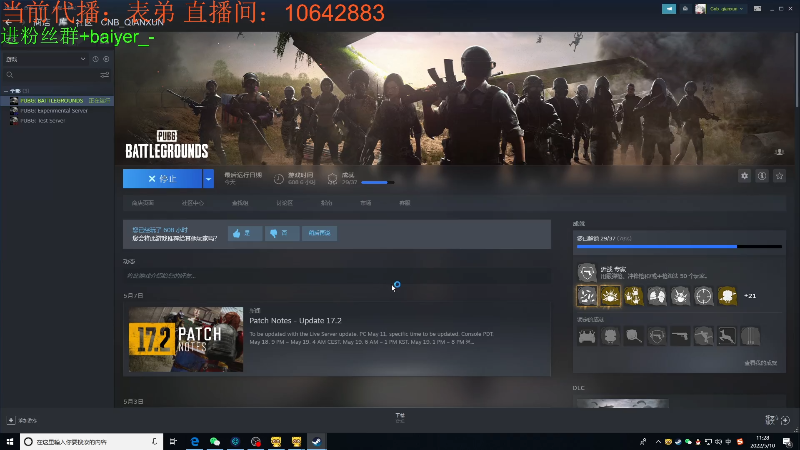Click the locked vehicle achievement icon
Screen dimensions: 800x450
pyautogui.click(x=587, y=336)
